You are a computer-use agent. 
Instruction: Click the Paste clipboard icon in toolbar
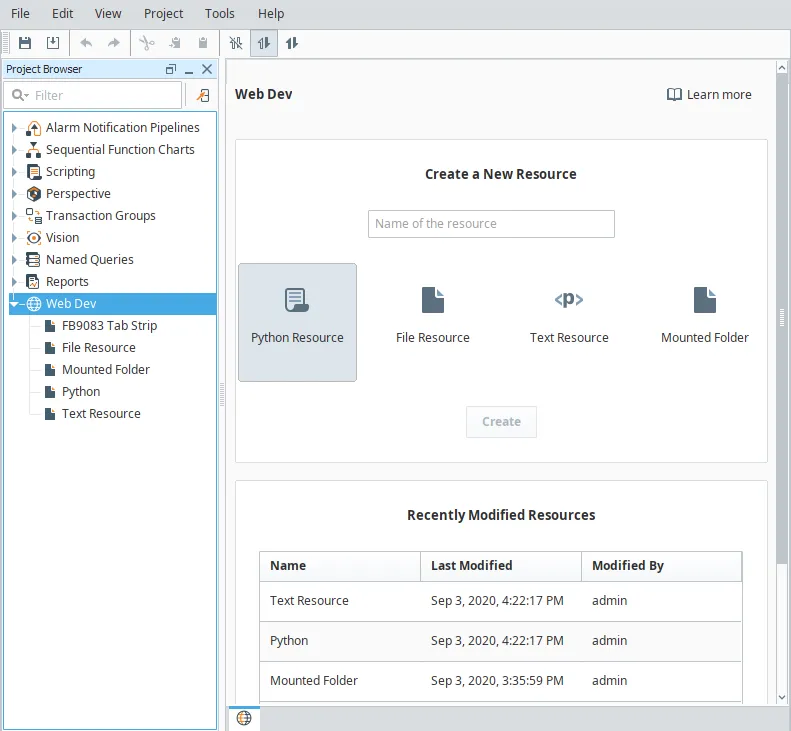[x=203, y=43]
